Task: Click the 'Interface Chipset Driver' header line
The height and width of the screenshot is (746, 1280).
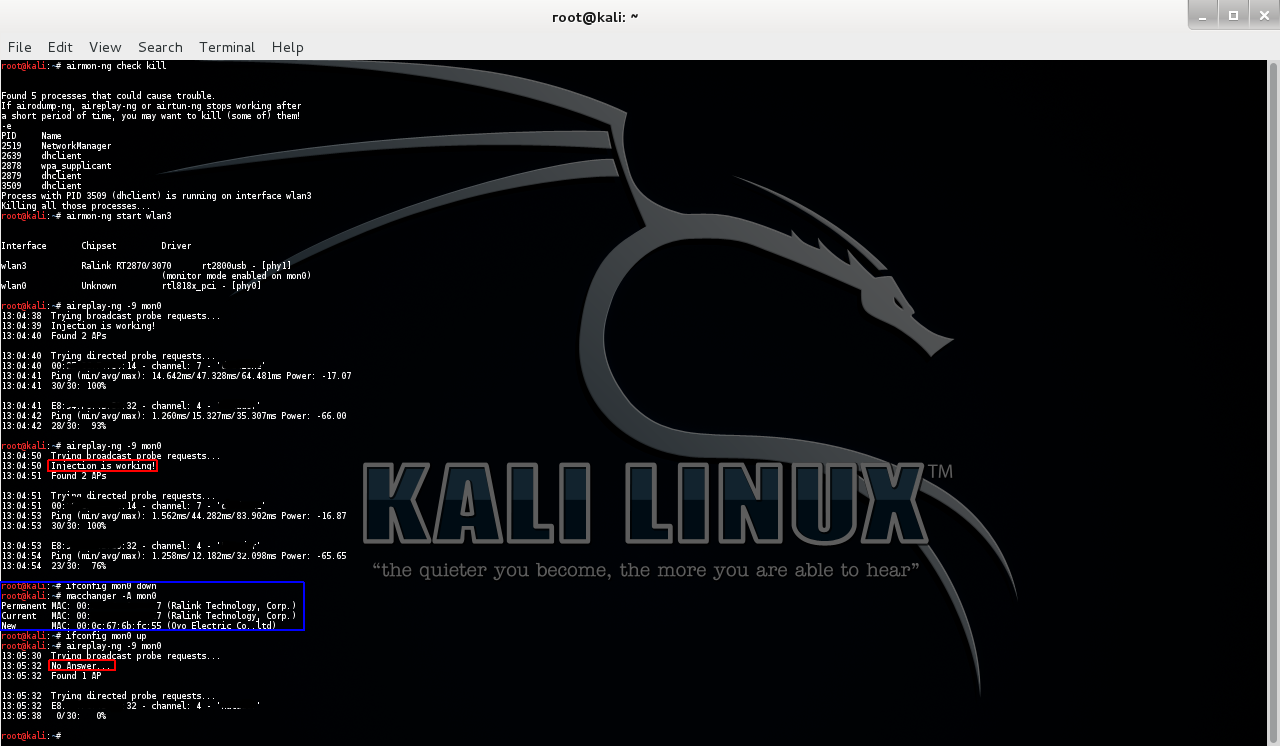Action: pyautogui.click(x=97, y=246)
